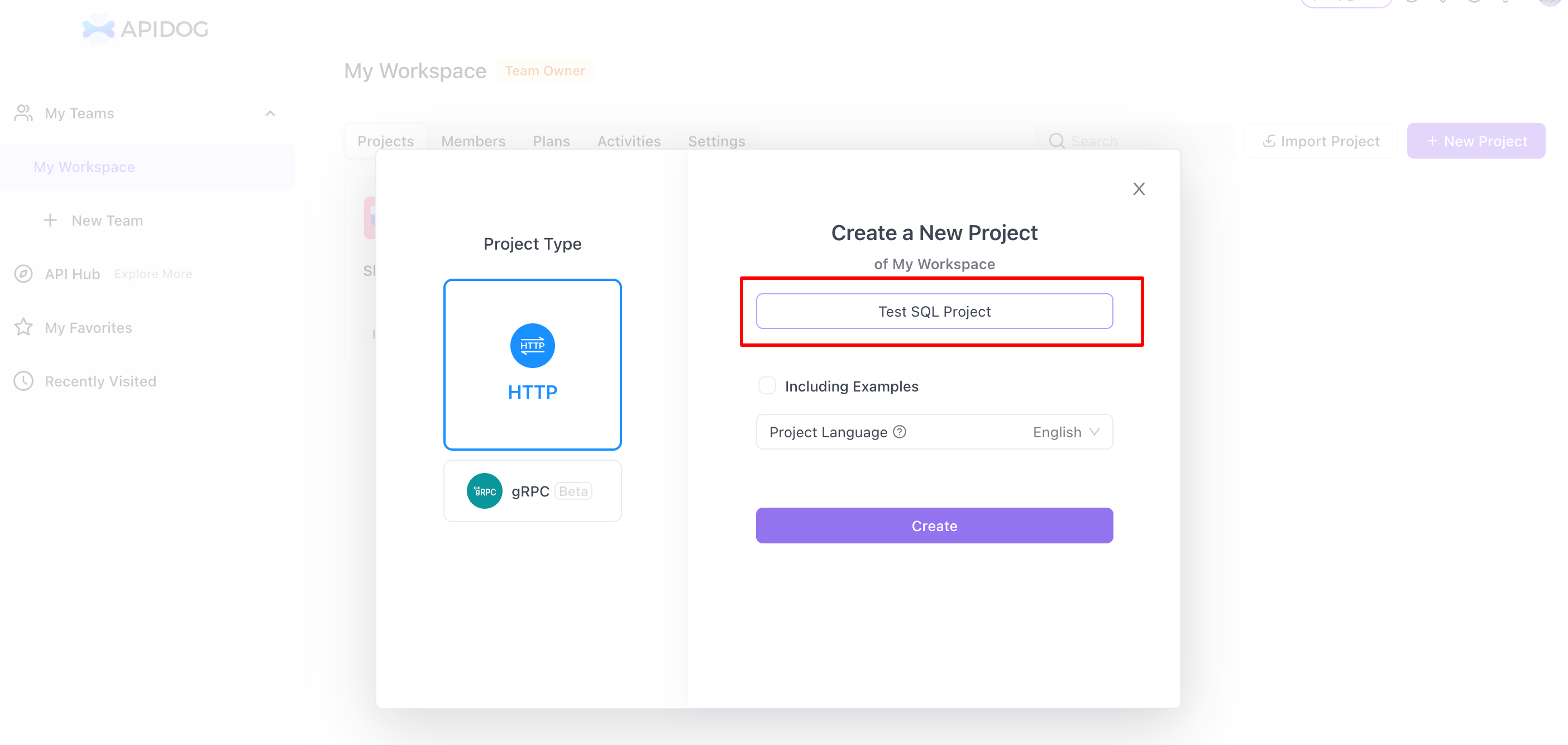The width and height of the screenshot is (1568, 745).
Task: Navigate to My Favorites section
Action: point(87,327)
